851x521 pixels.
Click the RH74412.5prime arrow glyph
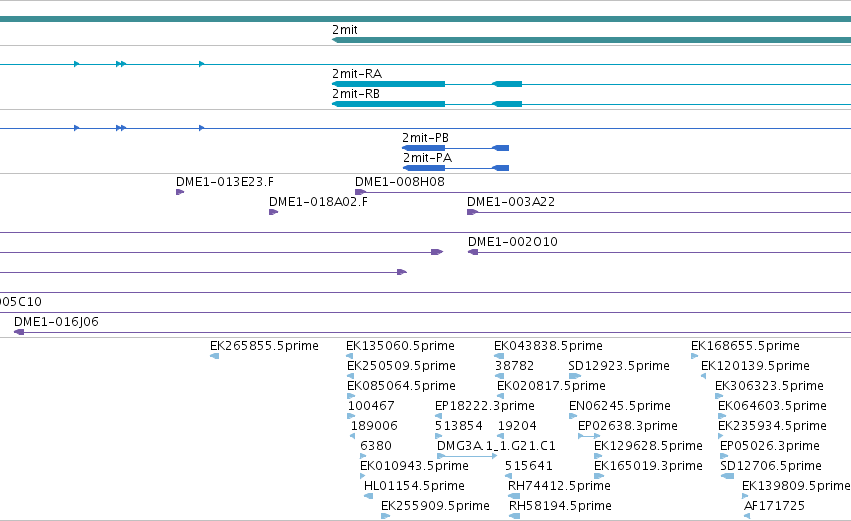514,496
